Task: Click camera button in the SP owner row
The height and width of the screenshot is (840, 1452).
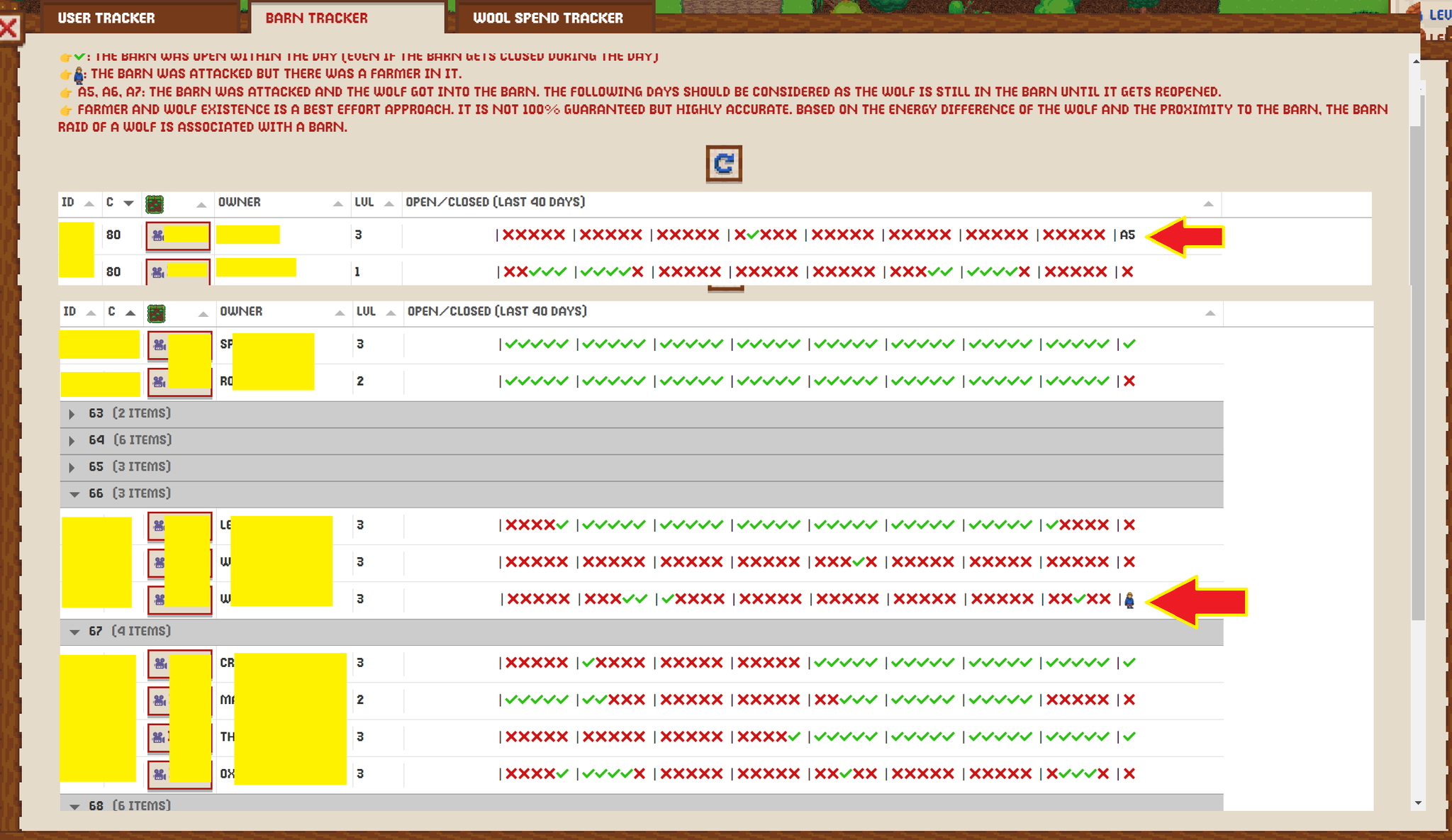Action: pos(160,345)
